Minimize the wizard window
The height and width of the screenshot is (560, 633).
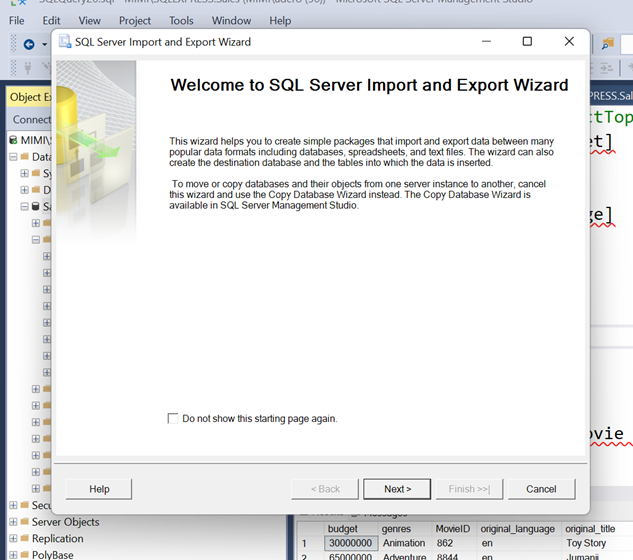tap(486, 41)
